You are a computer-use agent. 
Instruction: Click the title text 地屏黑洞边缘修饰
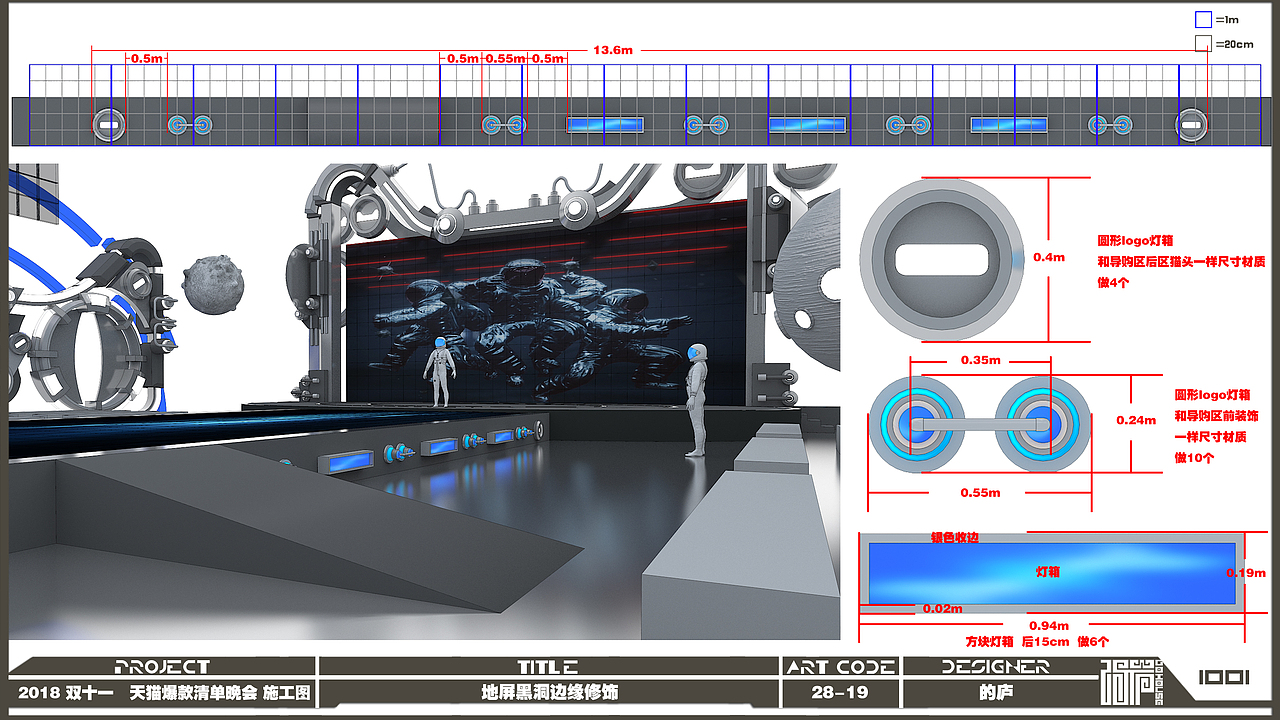pyautogui.click(x=549, y=692)
